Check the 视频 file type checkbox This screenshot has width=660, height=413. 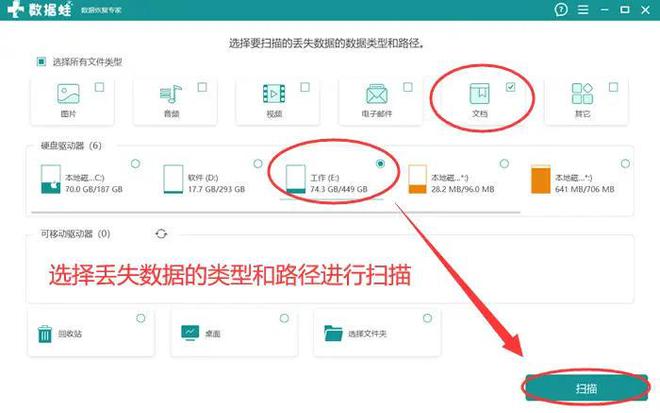[305, 87]
